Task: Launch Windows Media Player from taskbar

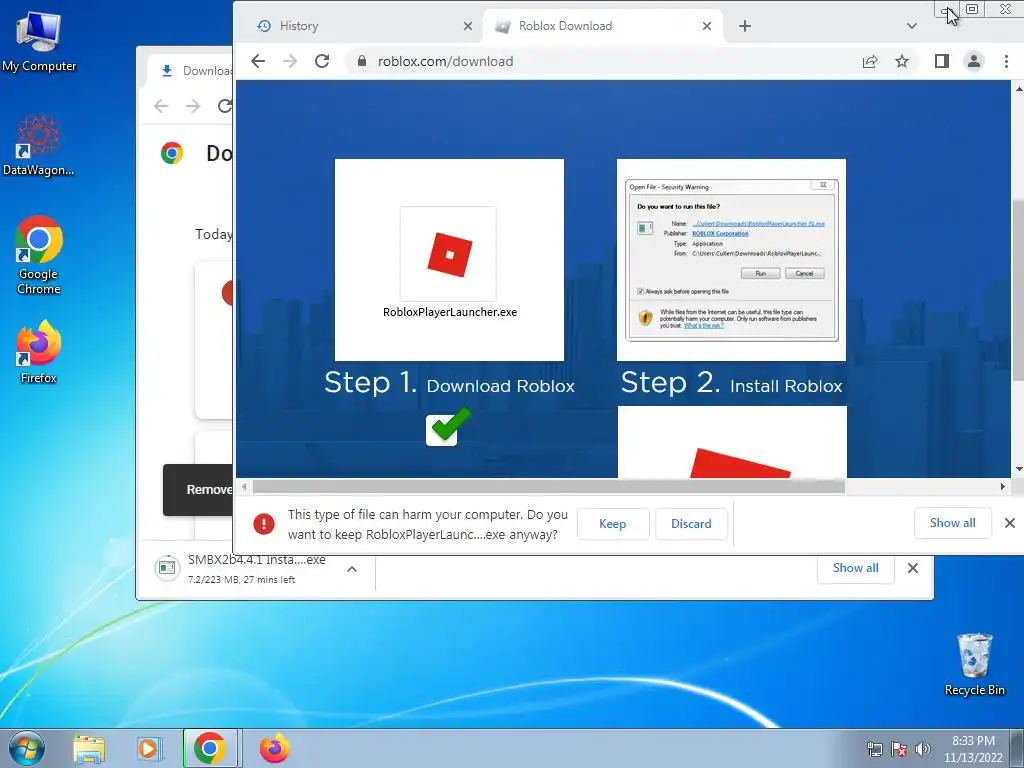Action: (148, 749)
